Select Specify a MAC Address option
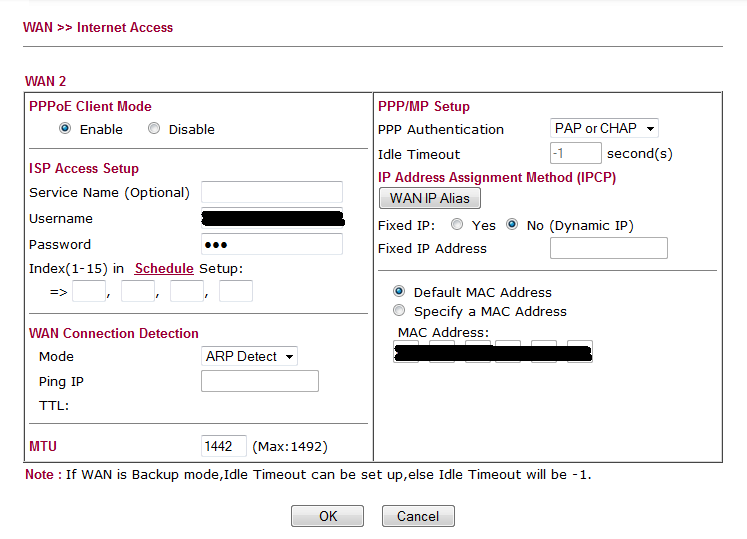Viewport: 747px width, 539px height. (x=400, y=311)
